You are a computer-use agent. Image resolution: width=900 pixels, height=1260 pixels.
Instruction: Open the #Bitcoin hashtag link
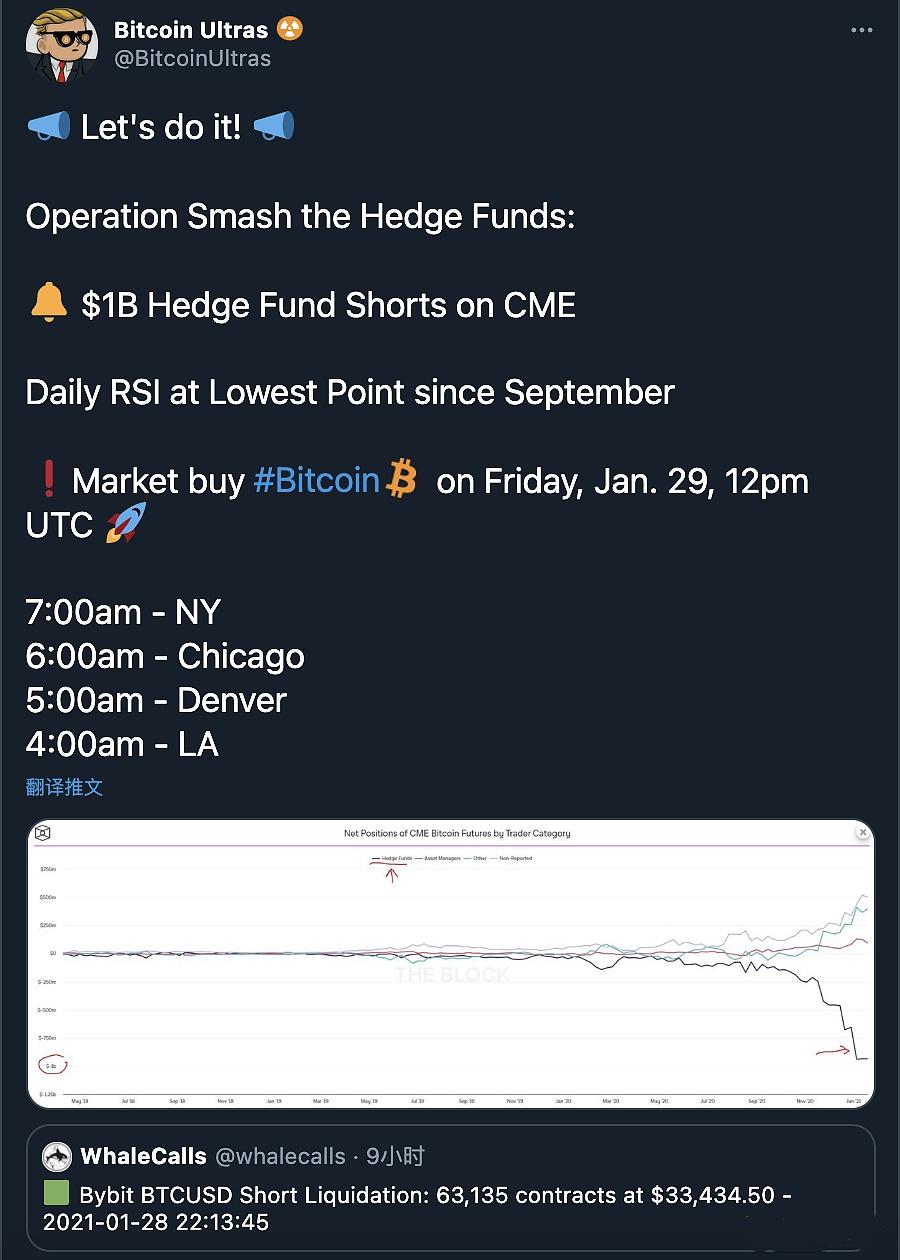tap(316, 481)
